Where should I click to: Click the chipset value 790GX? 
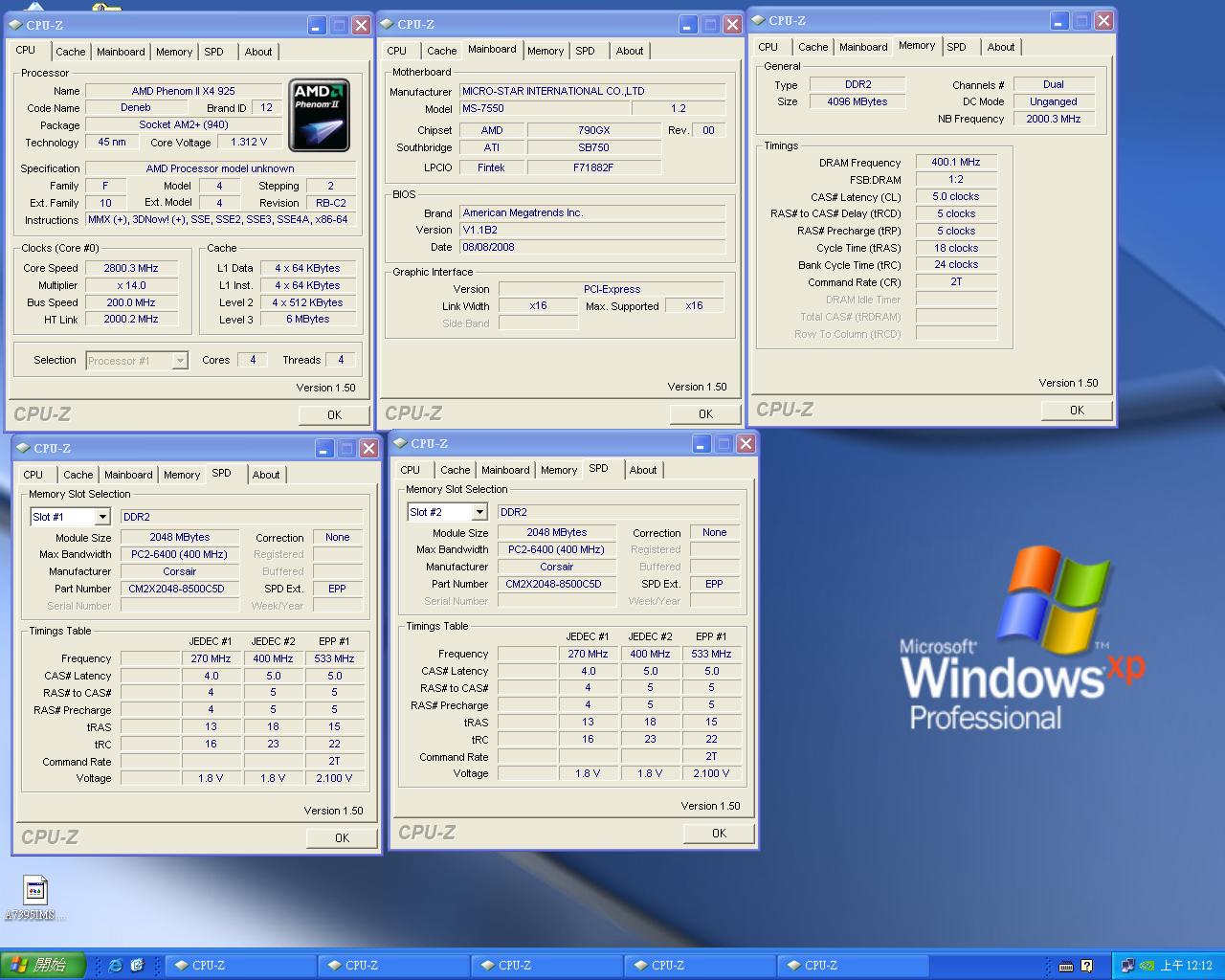click(593, 130)
